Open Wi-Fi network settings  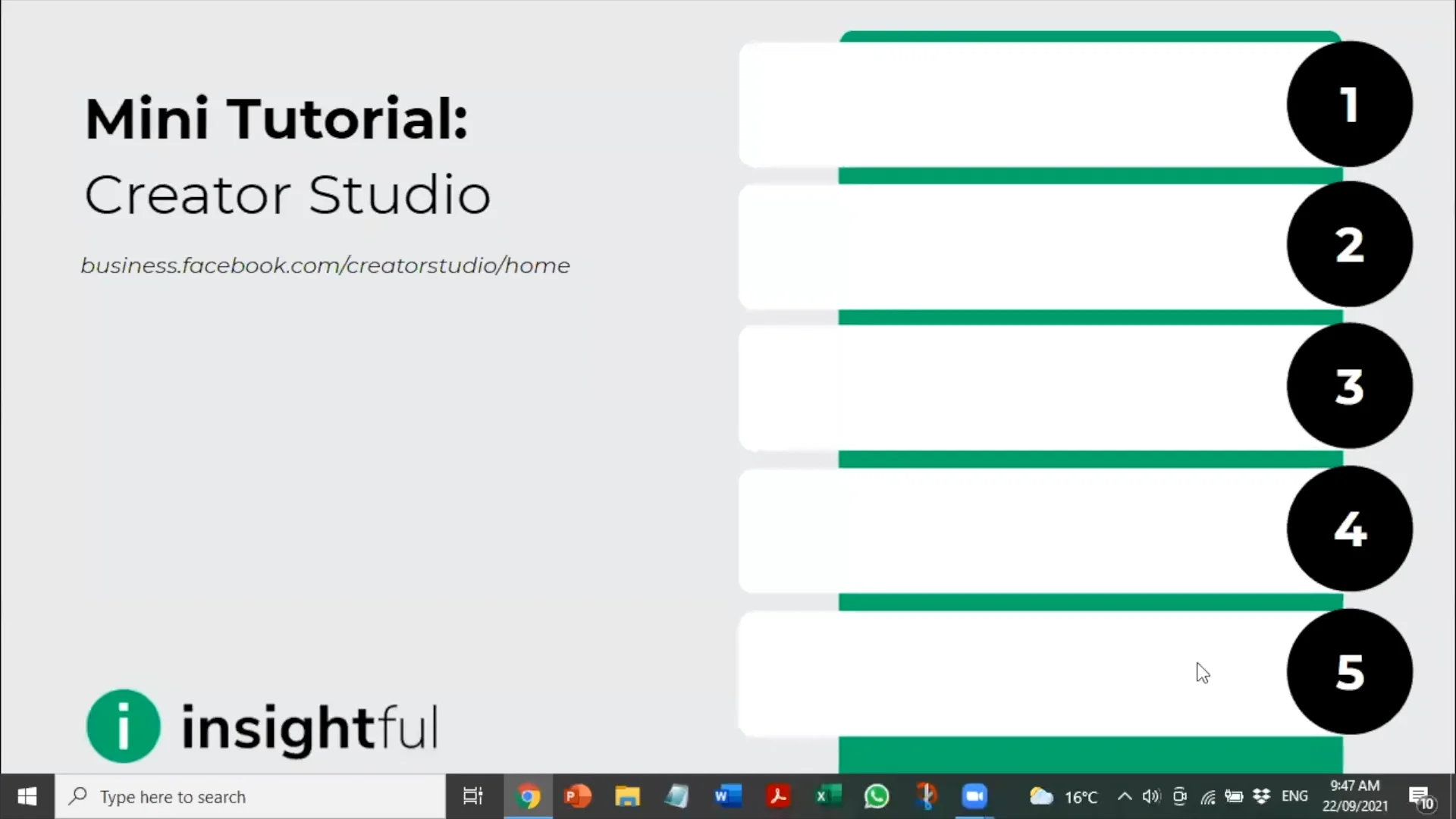[x=1207, y=796]
